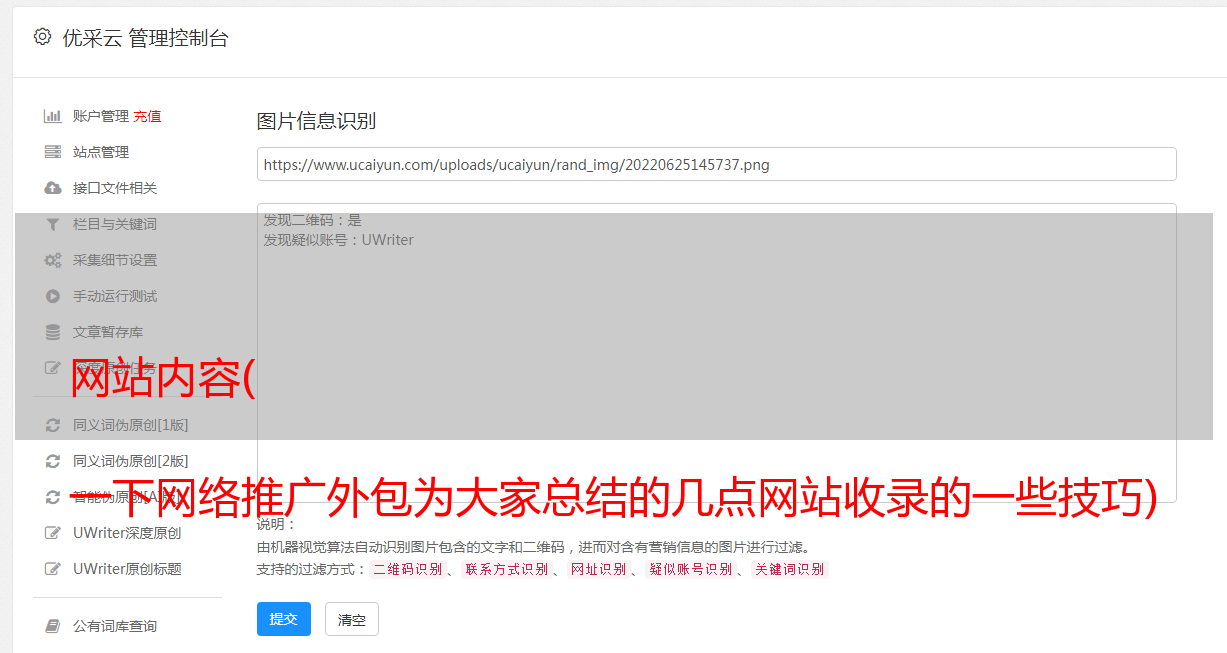Select the edit icon for UWriter深度原创
Screen dimensions: 1227x653
point(53,533)
